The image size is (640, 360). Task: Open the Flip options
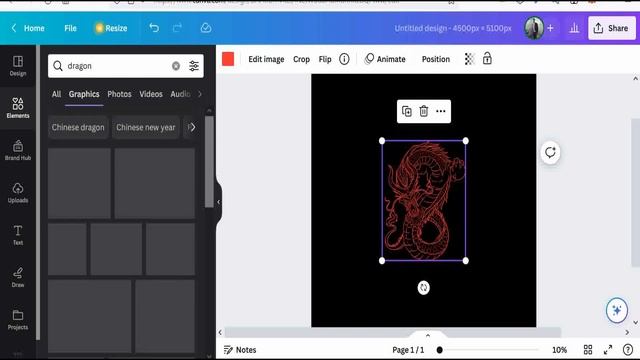[325, 59]
